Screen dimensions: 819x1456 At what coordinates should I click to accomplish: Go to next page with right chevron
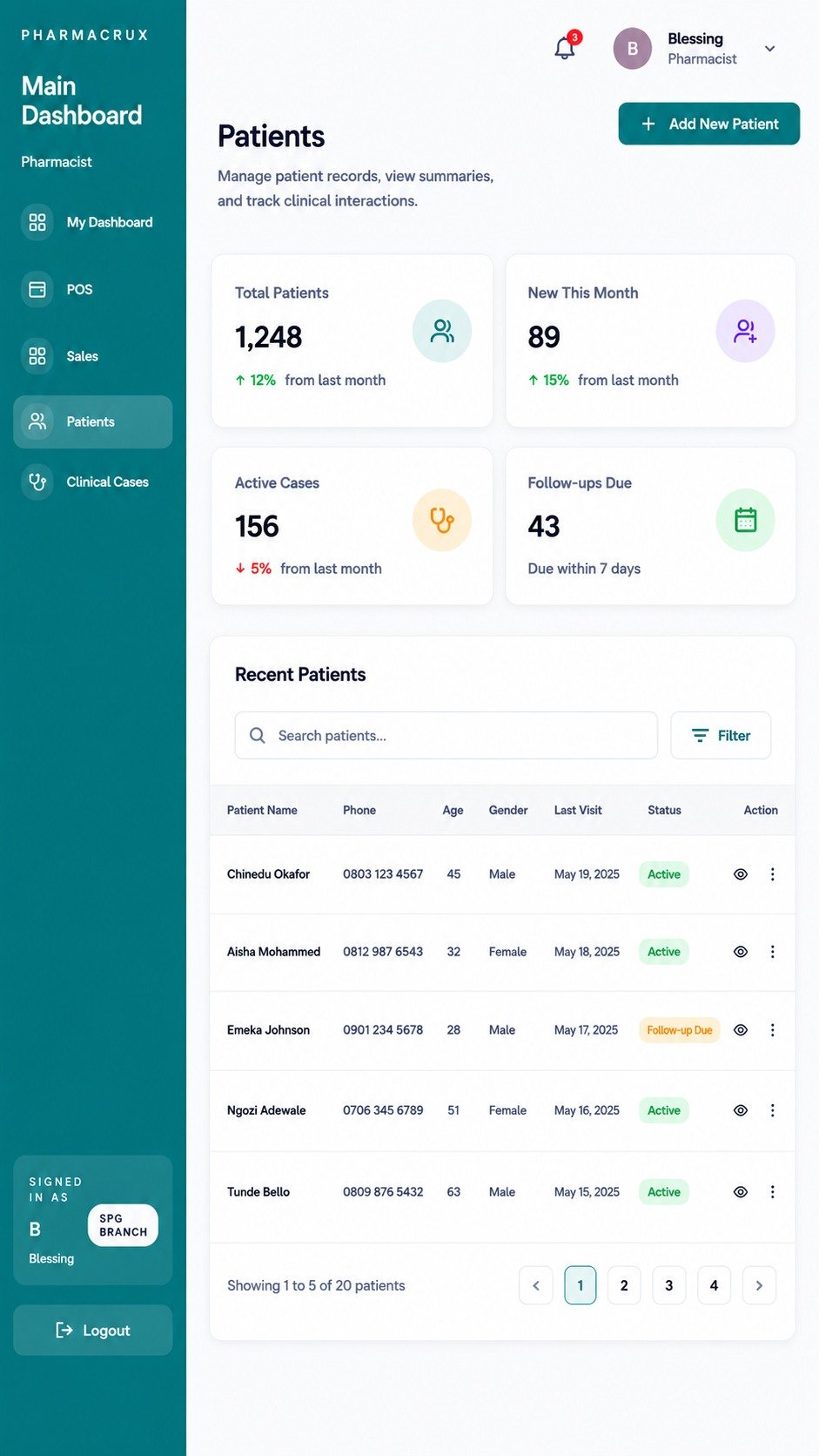click(x=759, y=1285)
